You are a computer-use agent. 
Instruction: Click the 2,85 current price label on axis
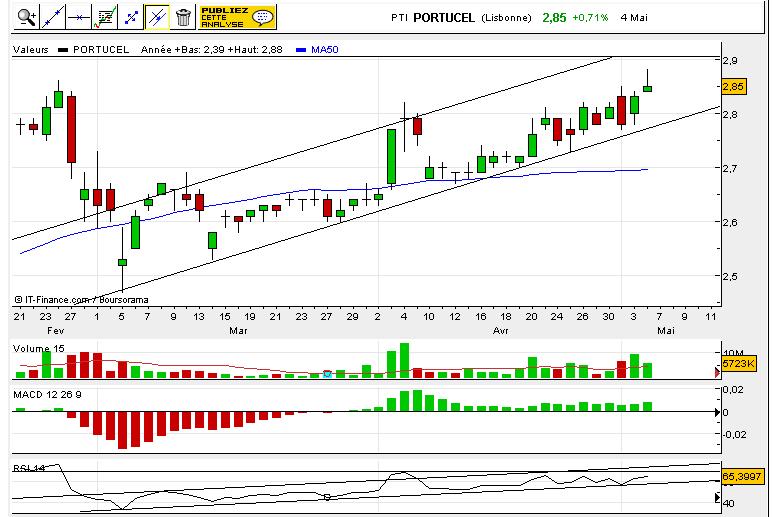click(733, 87)
